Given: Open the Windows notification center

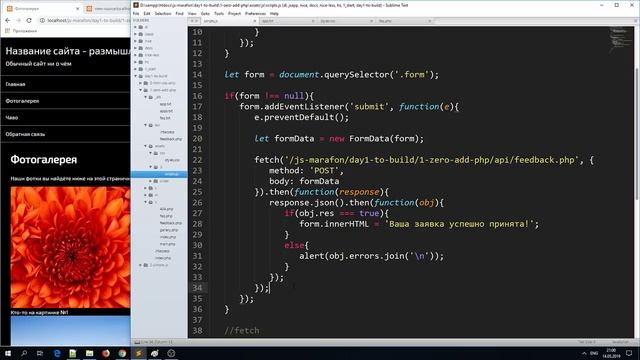Looking at the screenshot, I should (x=629, y=353).
